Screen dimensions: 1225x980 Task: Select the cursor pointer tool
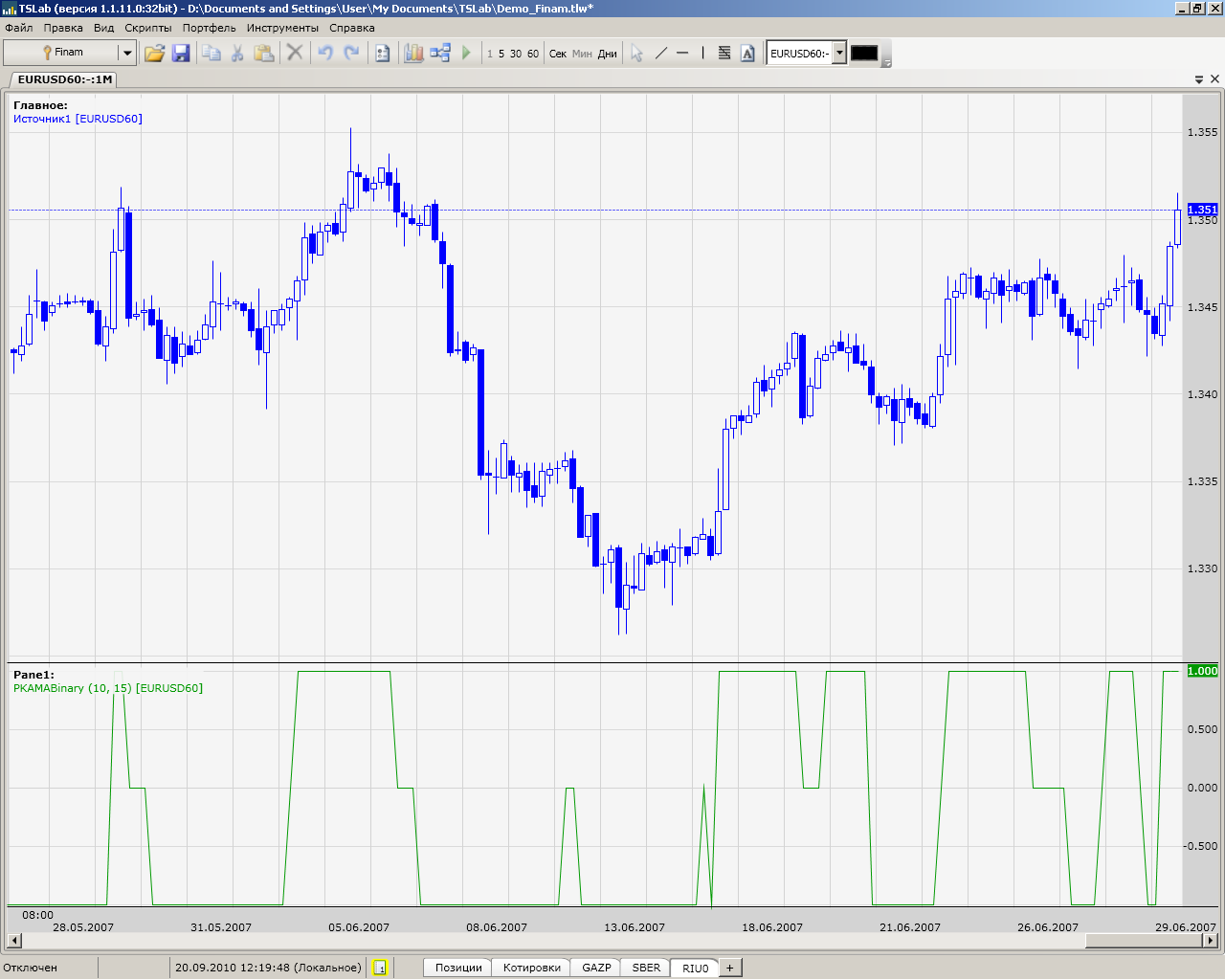636,53
